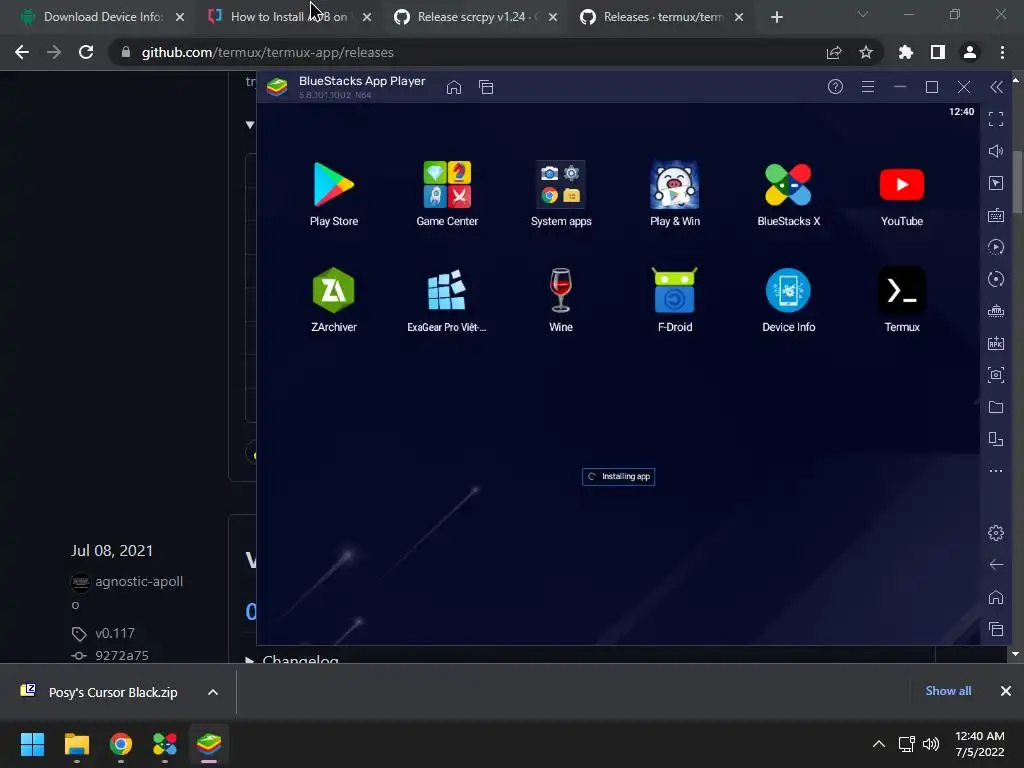
Task: Toggle BlueStacks fullscreen mode
Action: [x=996, y=119]
